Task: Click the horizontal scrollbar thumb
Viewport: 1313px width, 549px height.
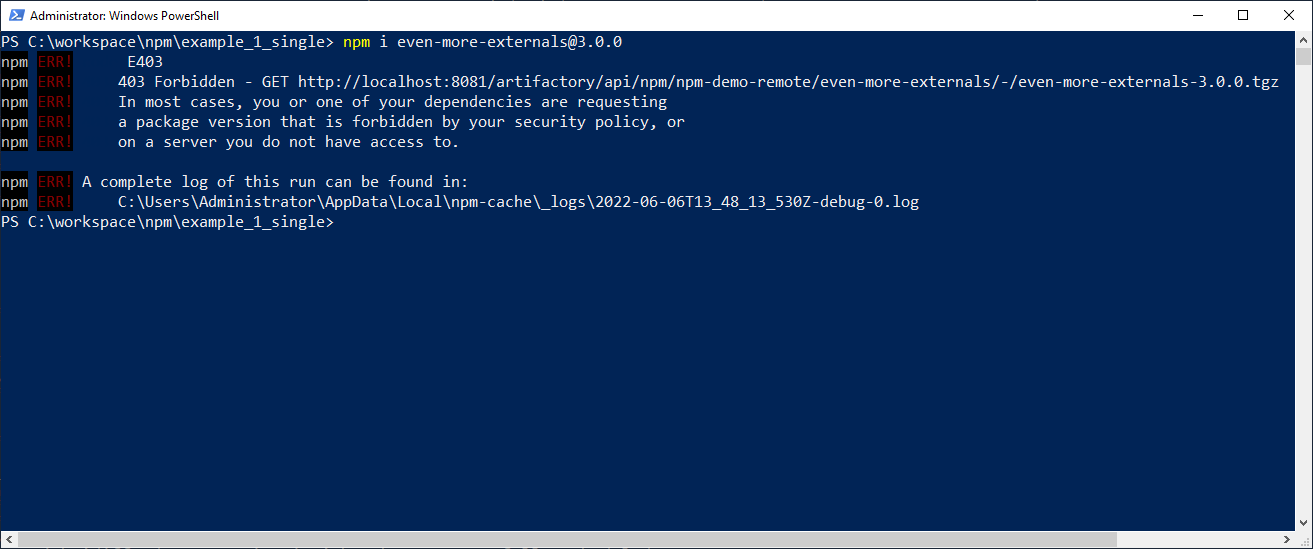Action: 640,540
